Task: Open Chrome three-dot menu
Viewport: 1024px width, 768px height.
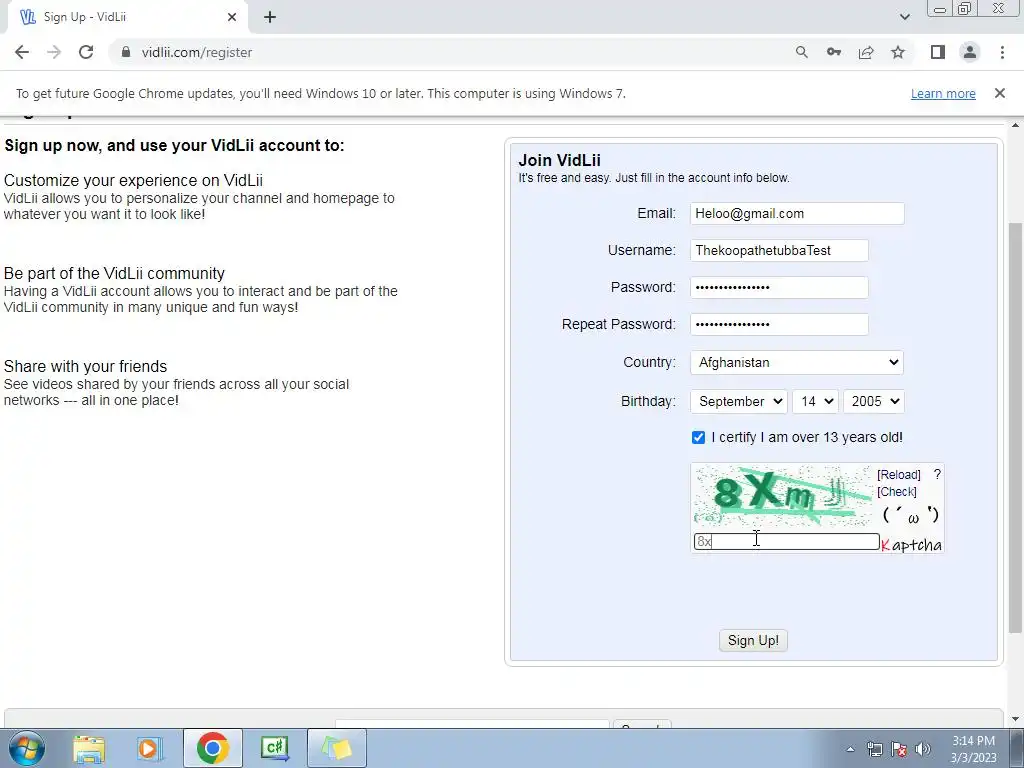Action: pyautogui.click(x=1002, y=52)
